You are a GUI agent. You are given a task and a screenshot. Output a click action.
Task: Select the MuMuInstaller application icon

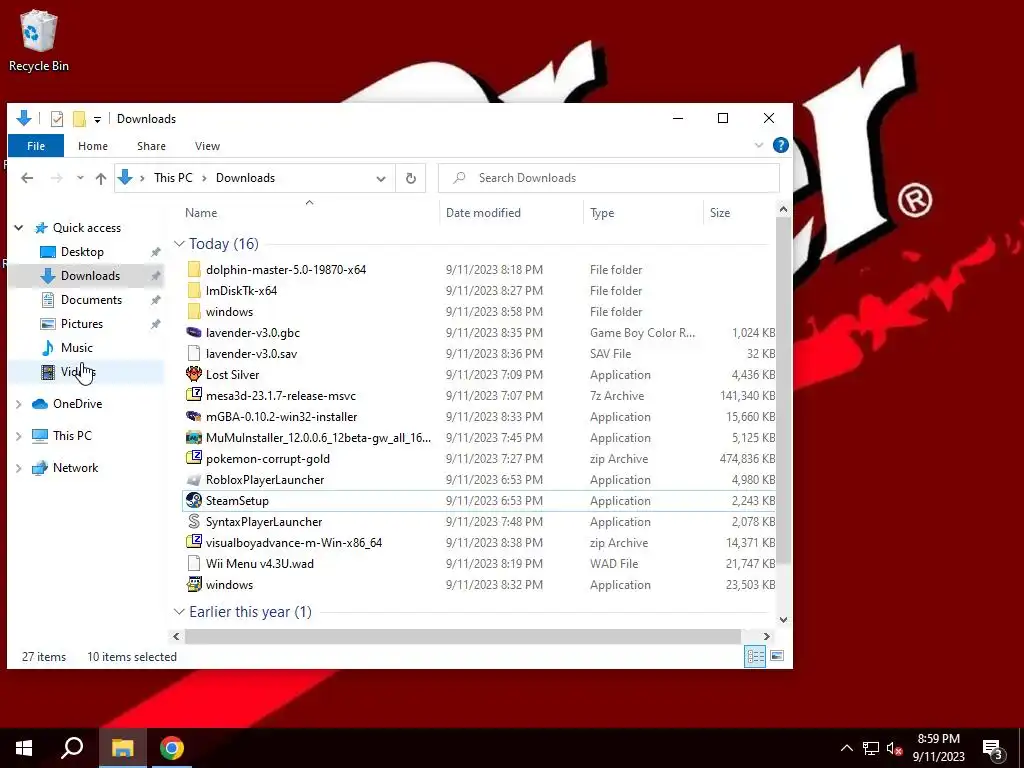tap(193, 438)
